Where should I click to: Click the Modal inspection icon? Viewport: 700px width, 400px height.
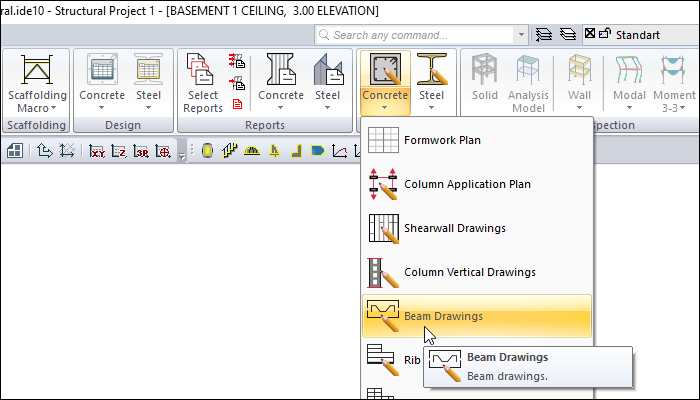click(629, 69)
